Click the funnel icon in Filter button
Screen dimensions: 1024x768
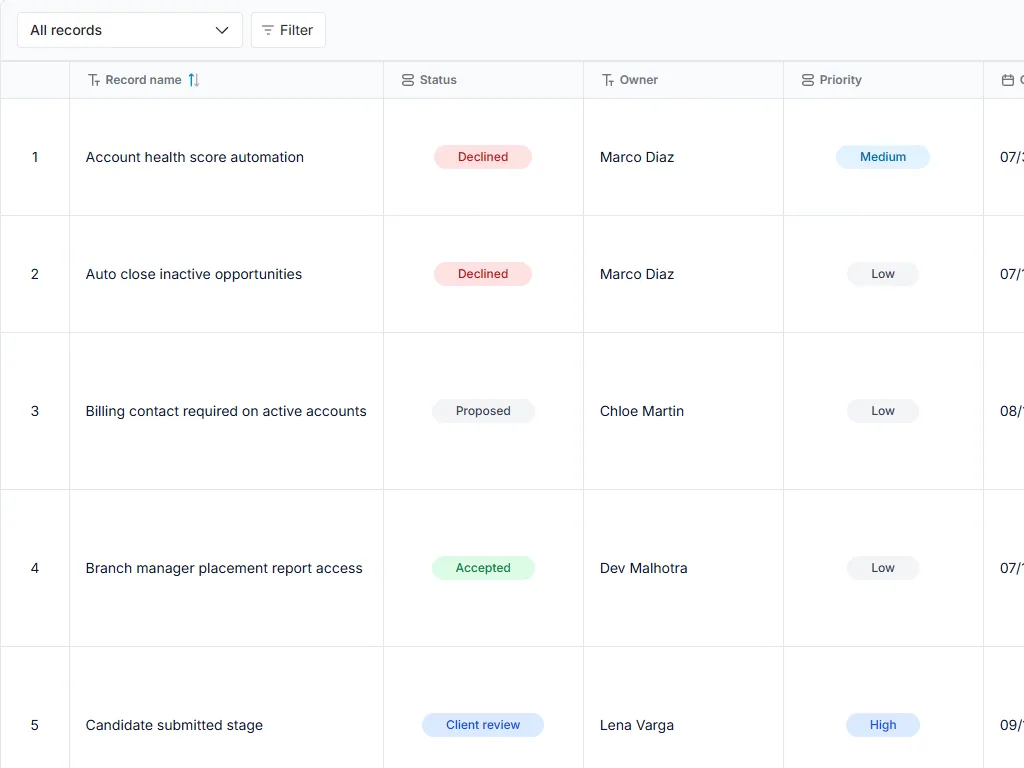[x=268, y=30]
